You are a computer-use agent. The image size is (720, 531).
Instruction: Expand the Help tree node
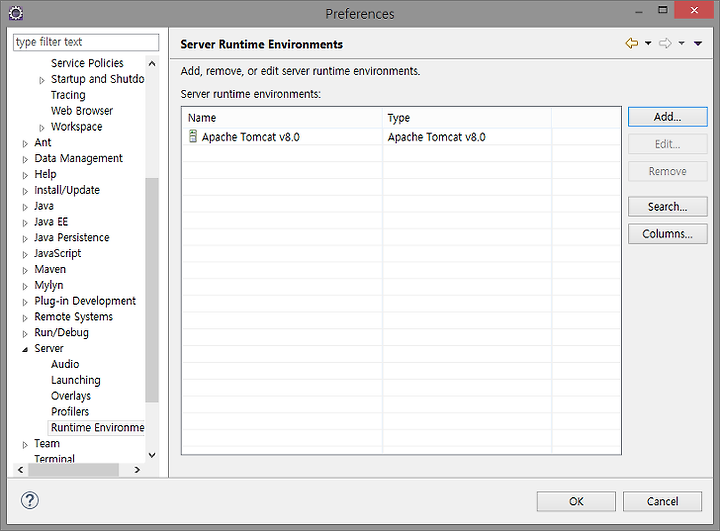point(25,175)
